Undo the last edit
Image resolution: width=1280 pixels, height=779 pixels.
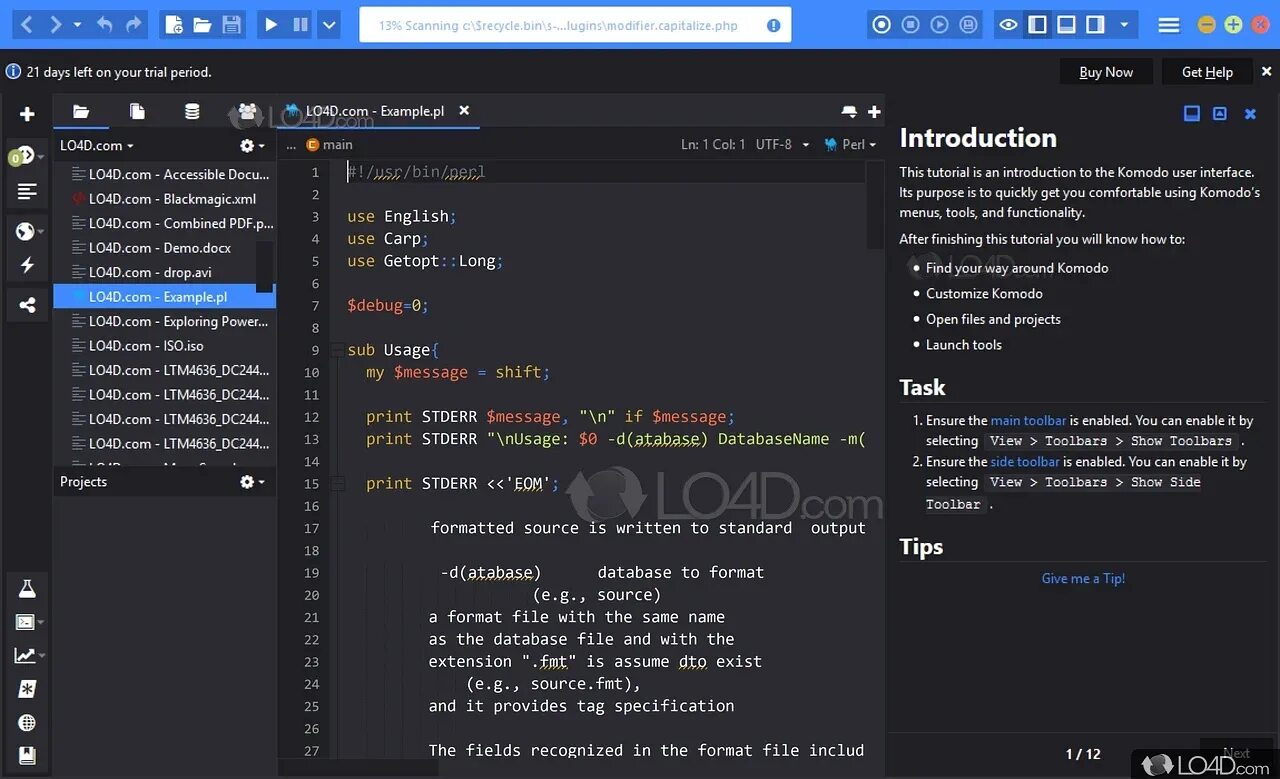[105, 25]
